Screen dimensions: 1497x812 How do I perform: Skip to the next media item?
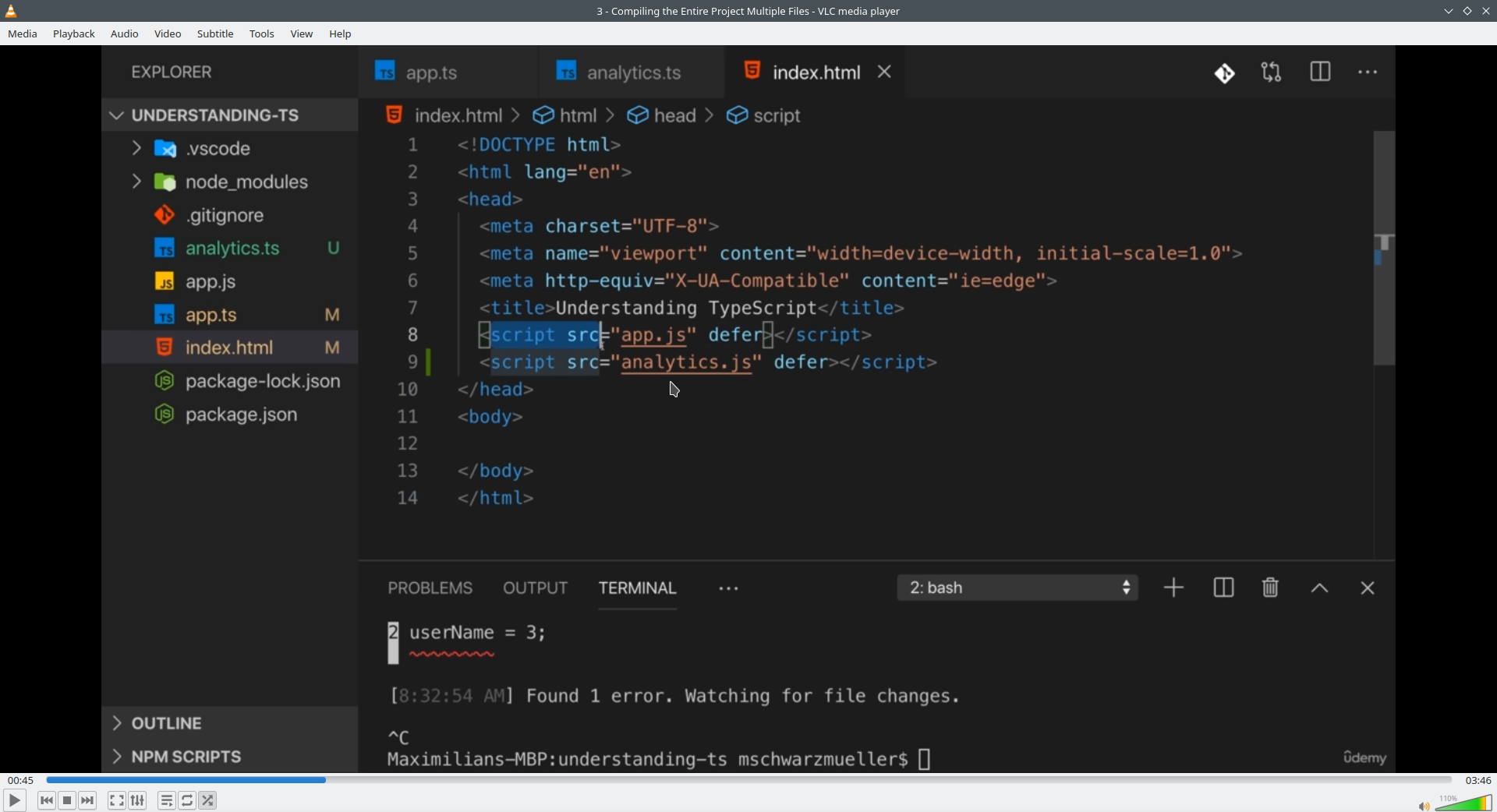(88, 800)
